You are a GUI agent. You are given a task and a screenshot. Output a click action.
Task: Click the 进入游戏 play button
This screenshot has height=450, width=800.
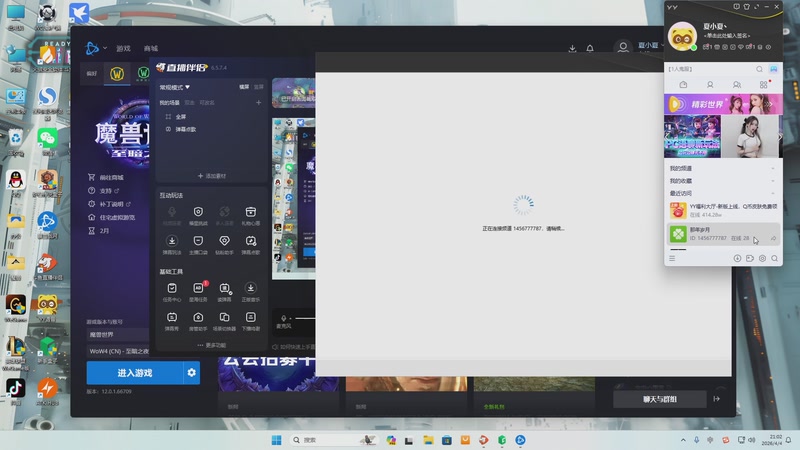click(135, 373)
